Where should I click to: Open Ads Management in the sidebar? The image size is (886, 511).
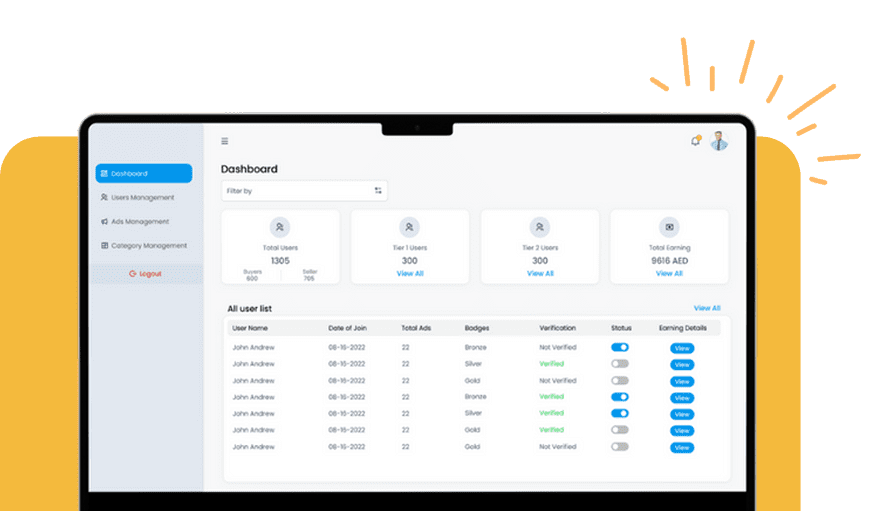tap(135, 222)
